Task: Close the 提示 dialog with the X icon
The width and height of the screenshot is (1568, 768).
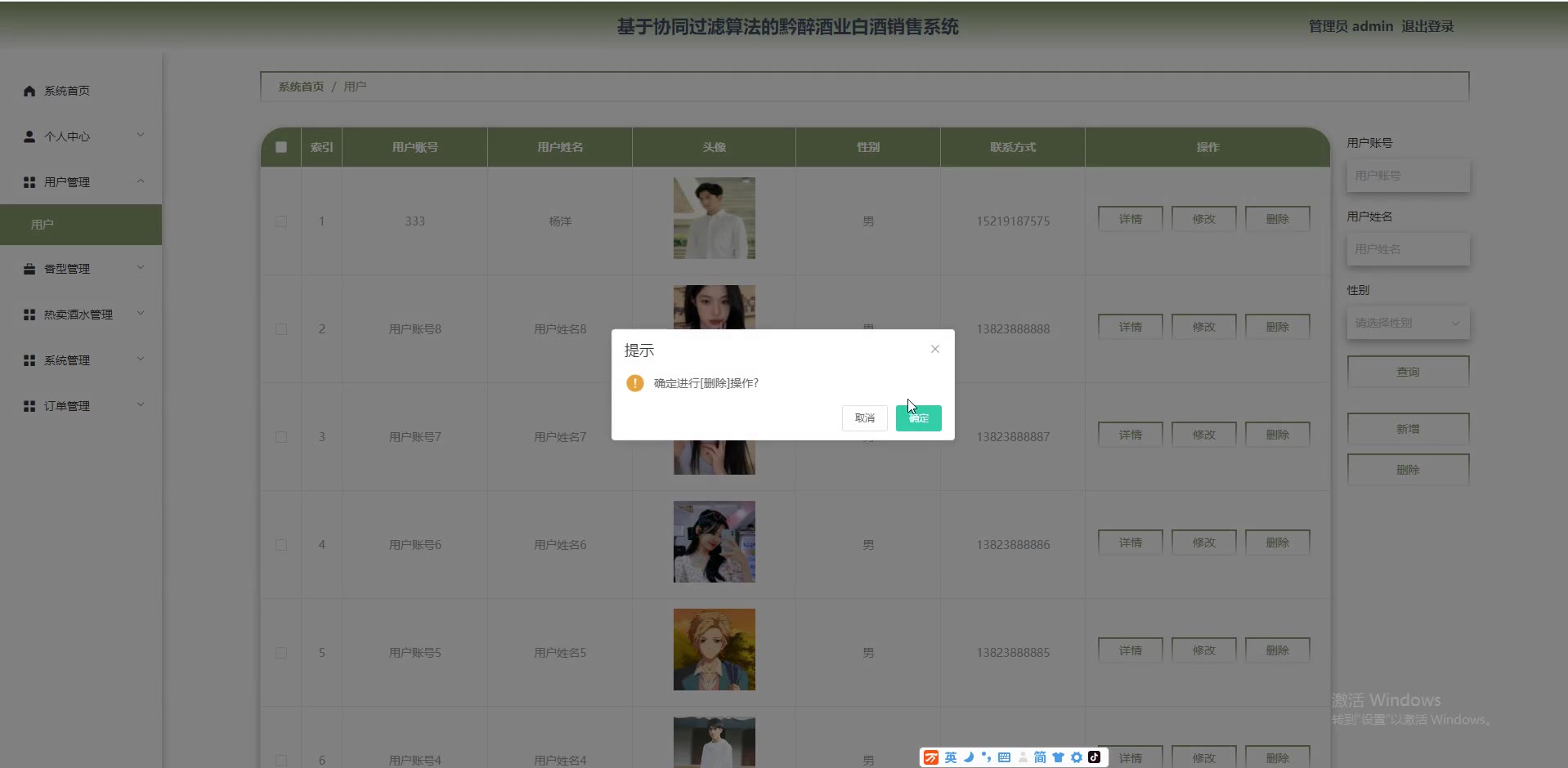Action: pyautogui.click(x=935, y=349)
